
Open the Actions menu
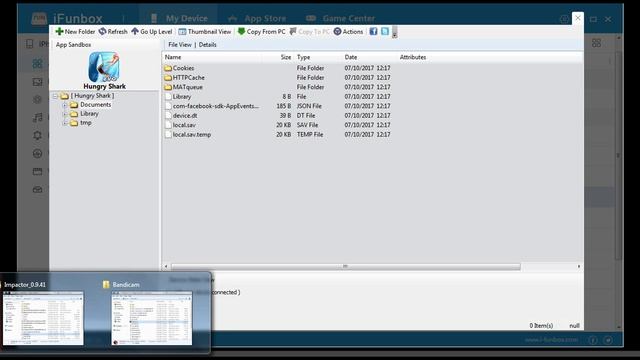click(348, 31)
